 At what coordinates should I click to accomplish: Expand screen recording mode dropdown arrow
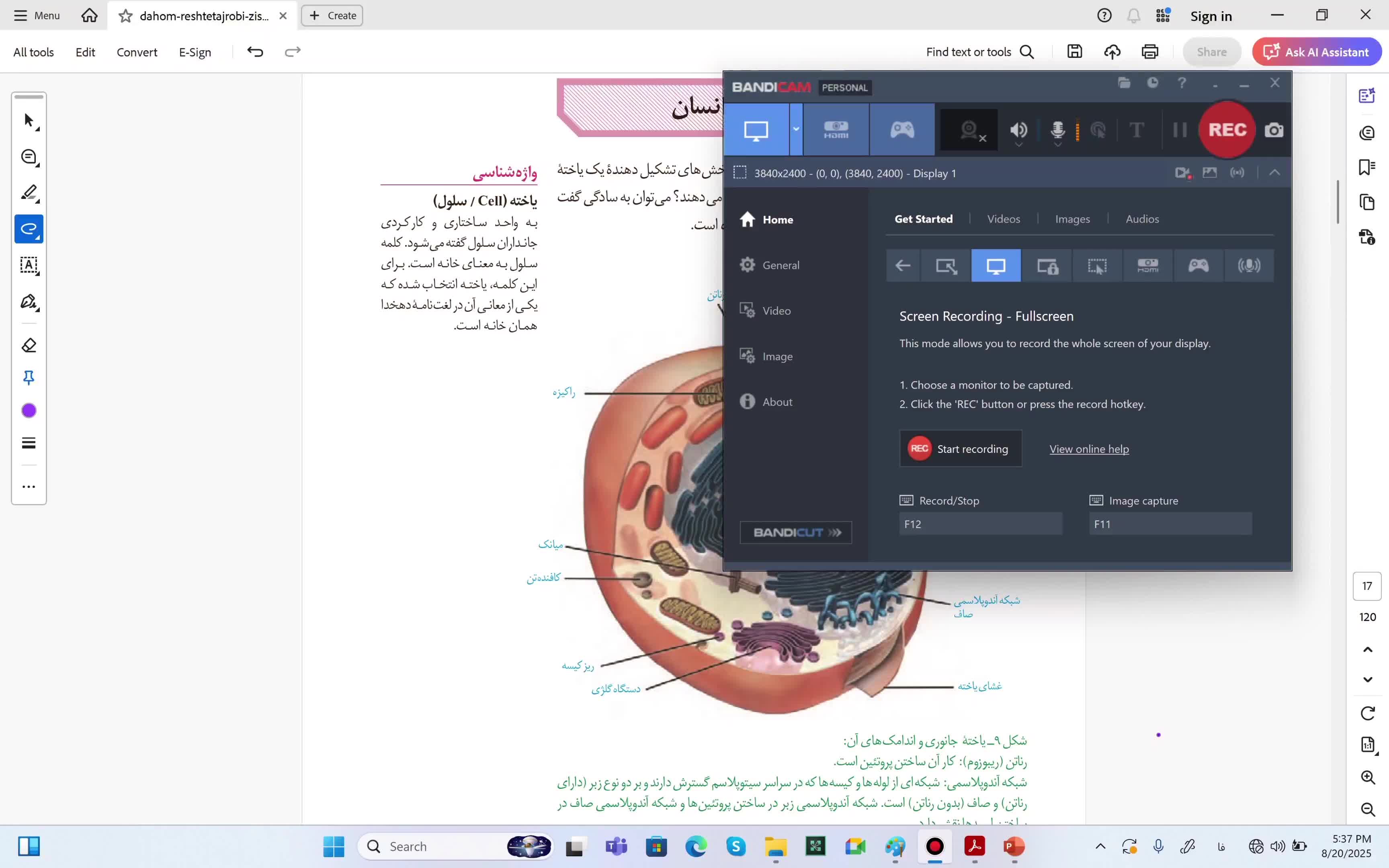click(x=795, y=129)
